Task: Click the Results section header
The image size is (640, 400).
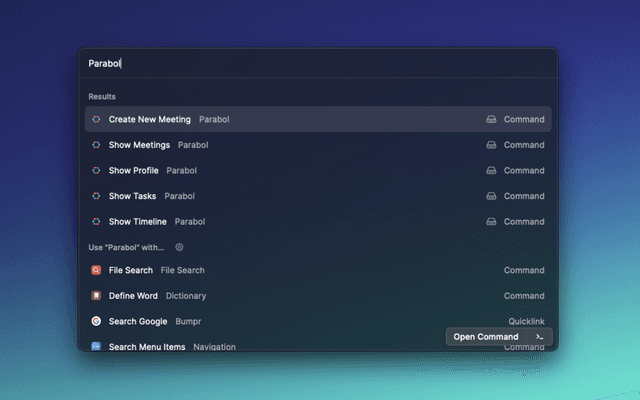Action: click(102, 97)
